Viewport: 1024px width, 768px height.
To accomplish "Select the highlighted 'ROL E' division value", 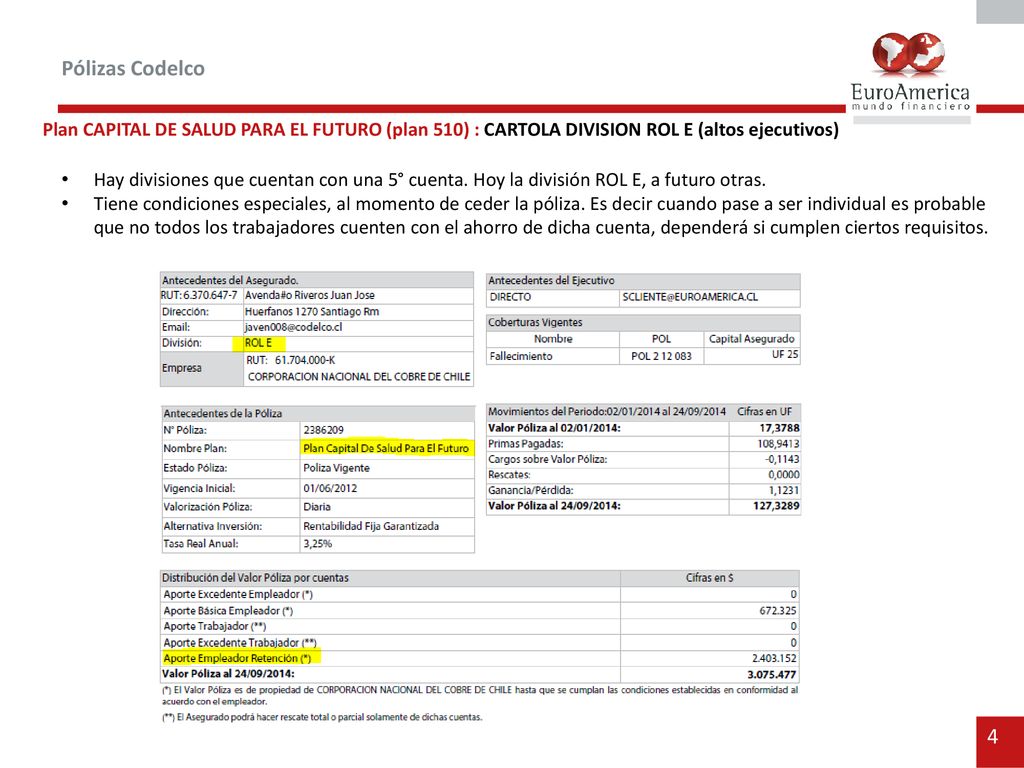I will point(259,343).
